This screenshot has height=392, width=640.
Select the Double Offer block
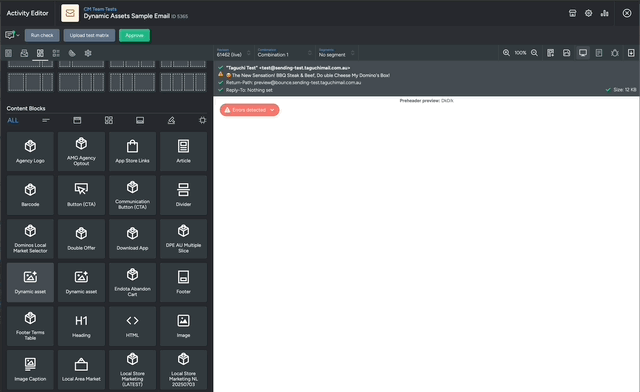[x=81, y=239]
